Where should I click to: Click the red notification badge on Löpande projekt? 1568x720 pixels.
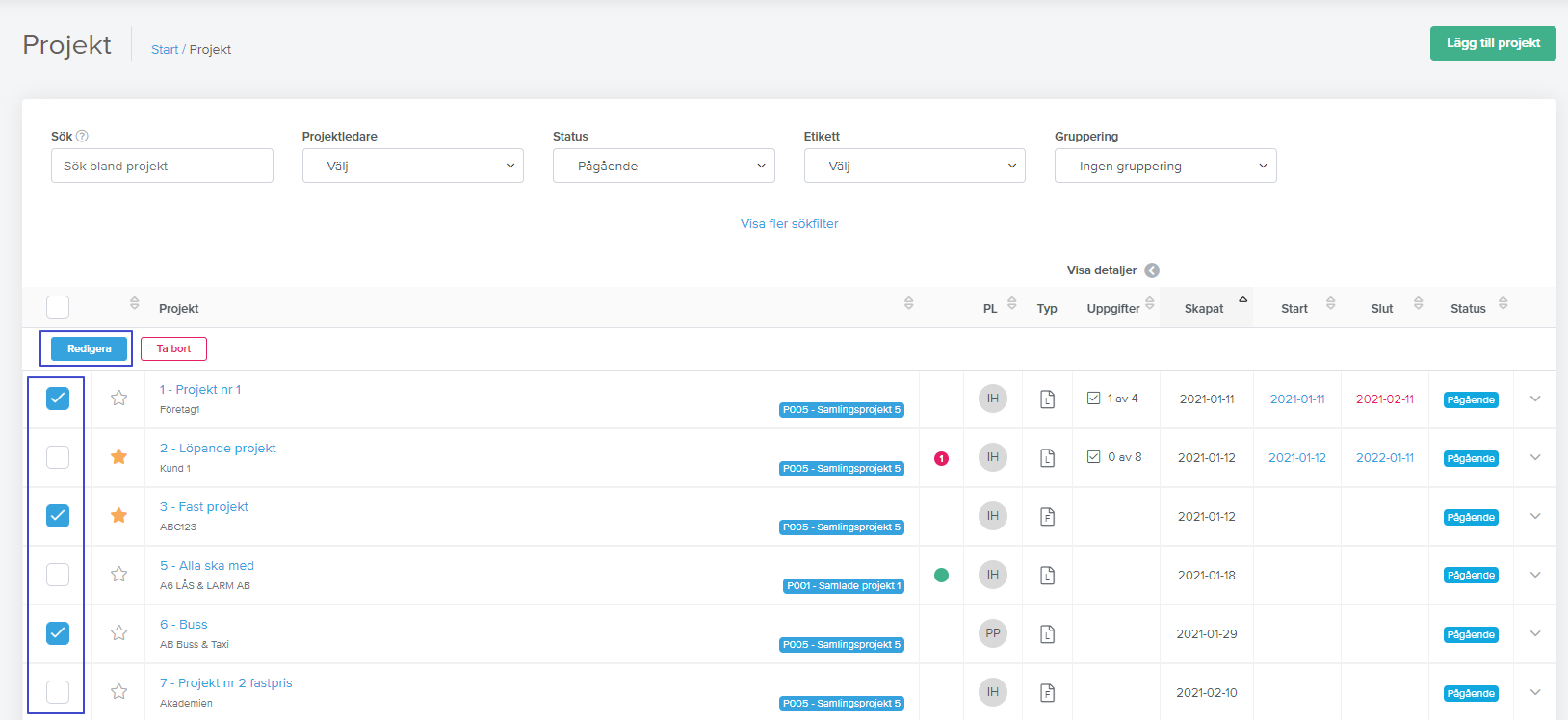click(941, 458)
